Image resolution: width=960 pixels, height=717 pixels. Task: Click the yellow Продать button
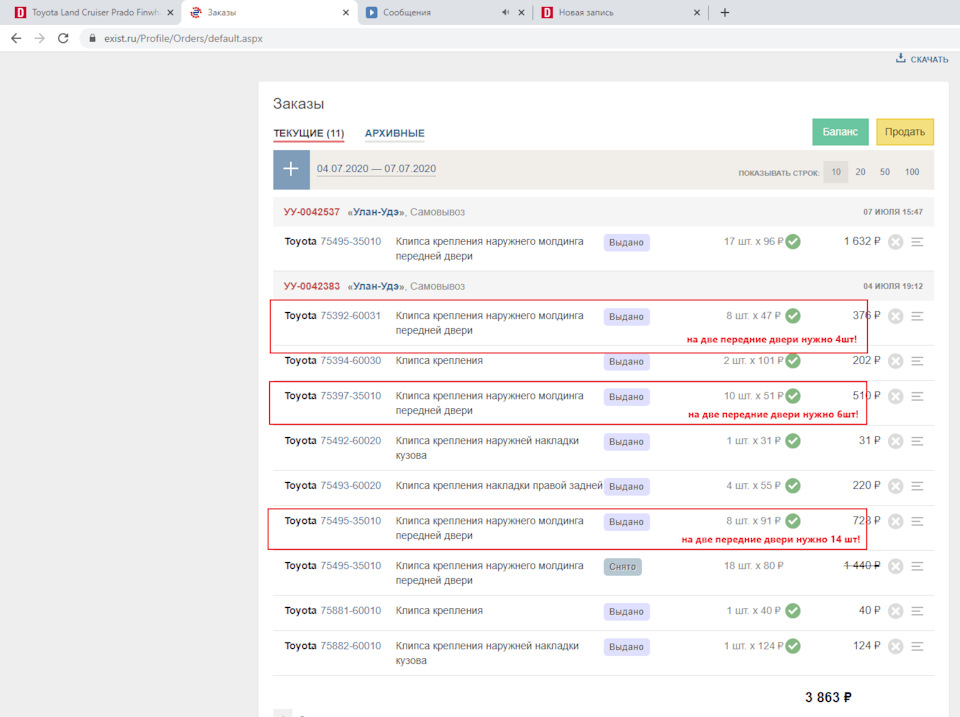coord(905,132)
